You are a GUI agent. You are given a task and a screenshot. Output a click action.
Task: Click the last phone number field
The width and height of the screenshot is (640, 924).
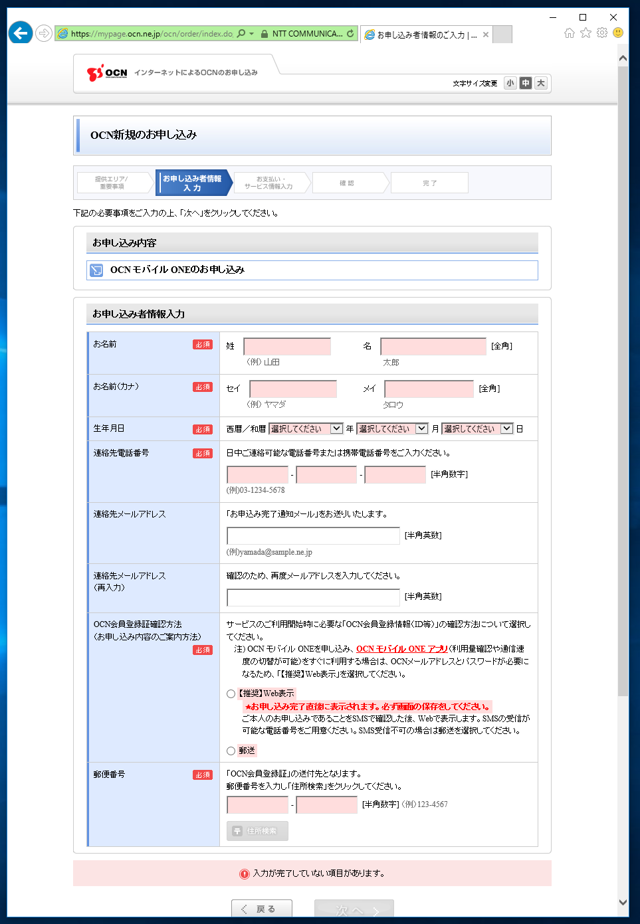(x=395, y=474)
